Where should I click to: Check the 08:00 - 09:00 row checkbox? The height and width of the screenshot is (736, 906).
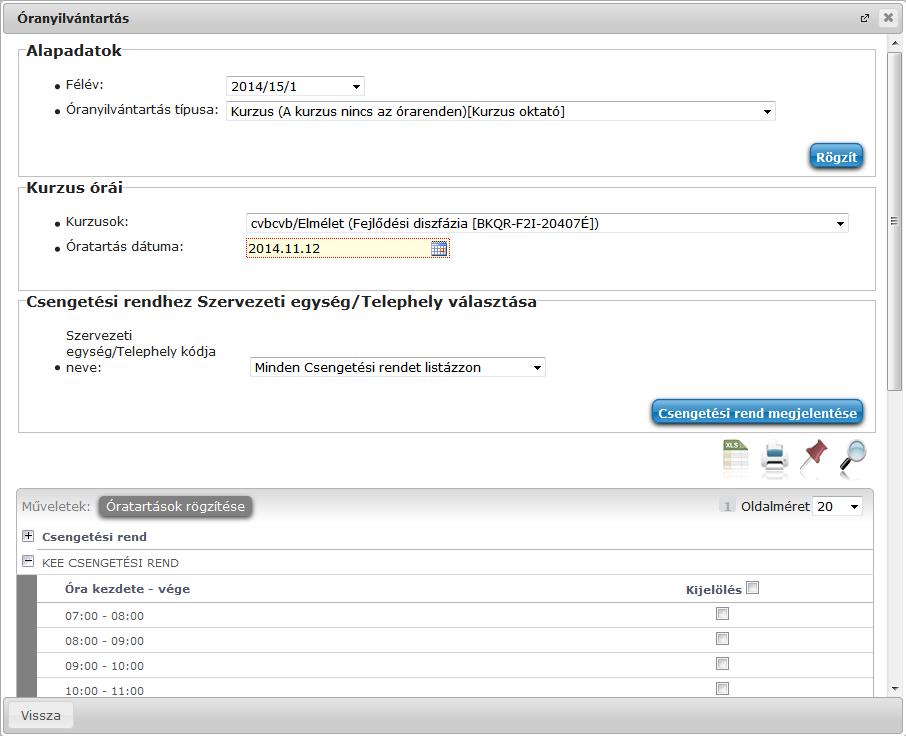722,638
